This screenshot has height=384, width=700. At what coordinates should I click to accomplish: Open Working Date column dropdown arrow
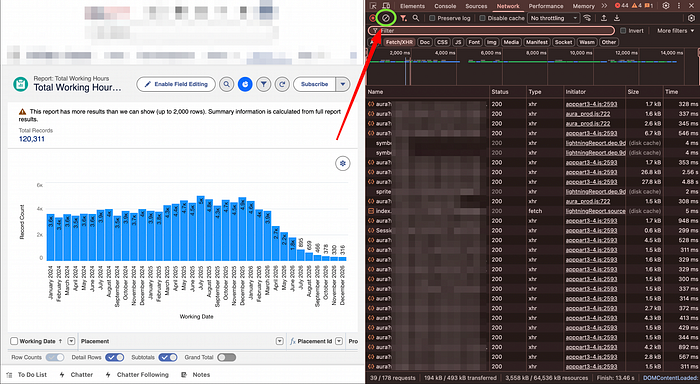pos(71,341)
